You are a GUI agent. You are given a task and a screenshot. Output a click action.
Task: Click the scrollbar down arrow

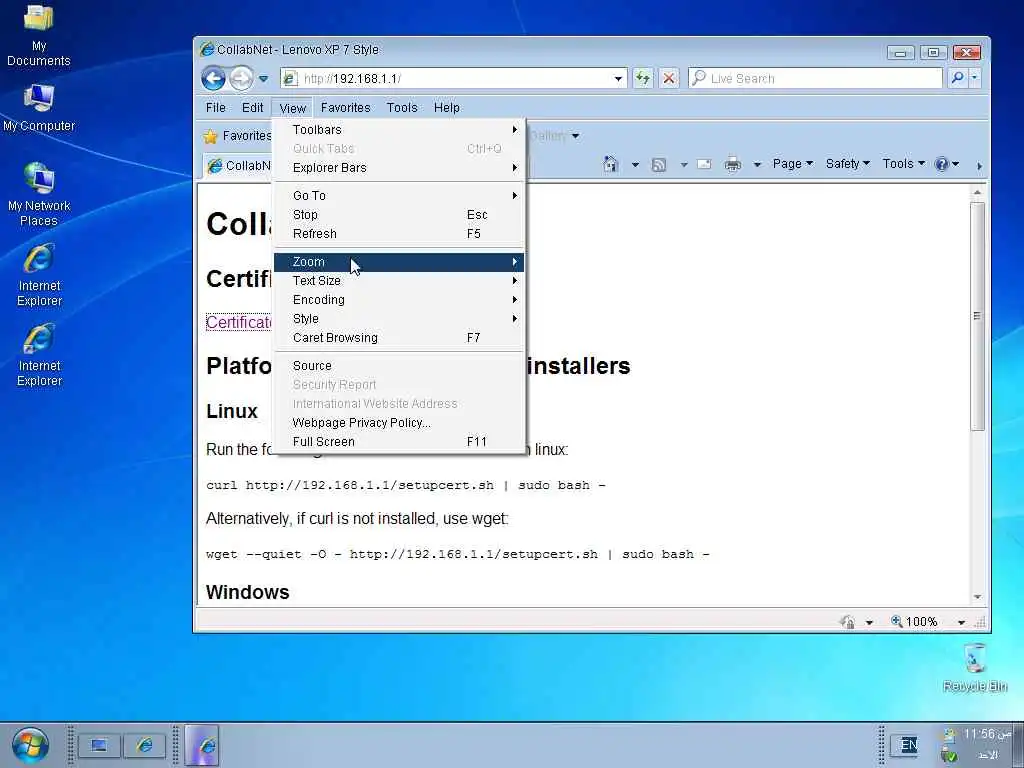(977, 596)
